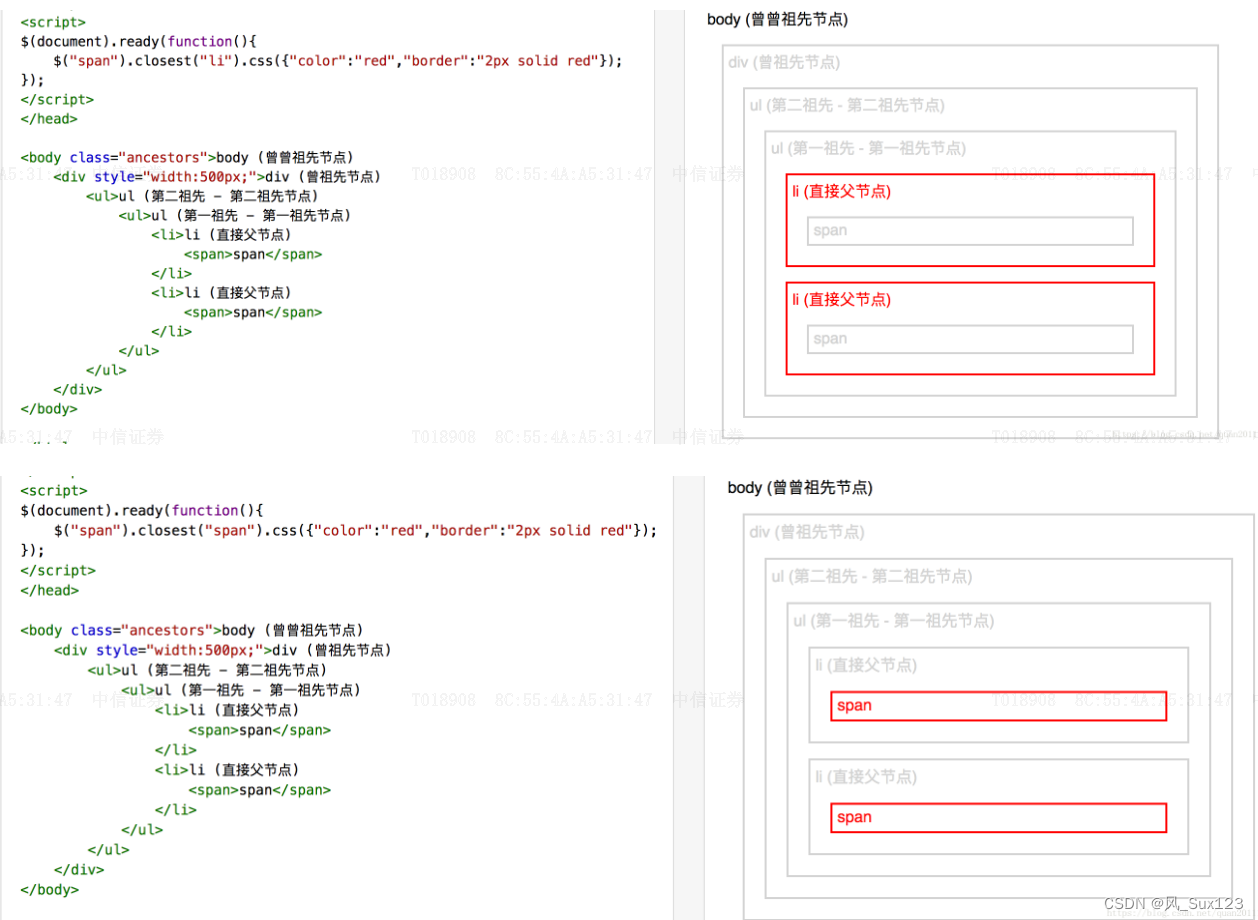Click "ul (第二祖先 - 第二祖先节点)" in upper preview
1258x920 pixels.
point(847,105)
